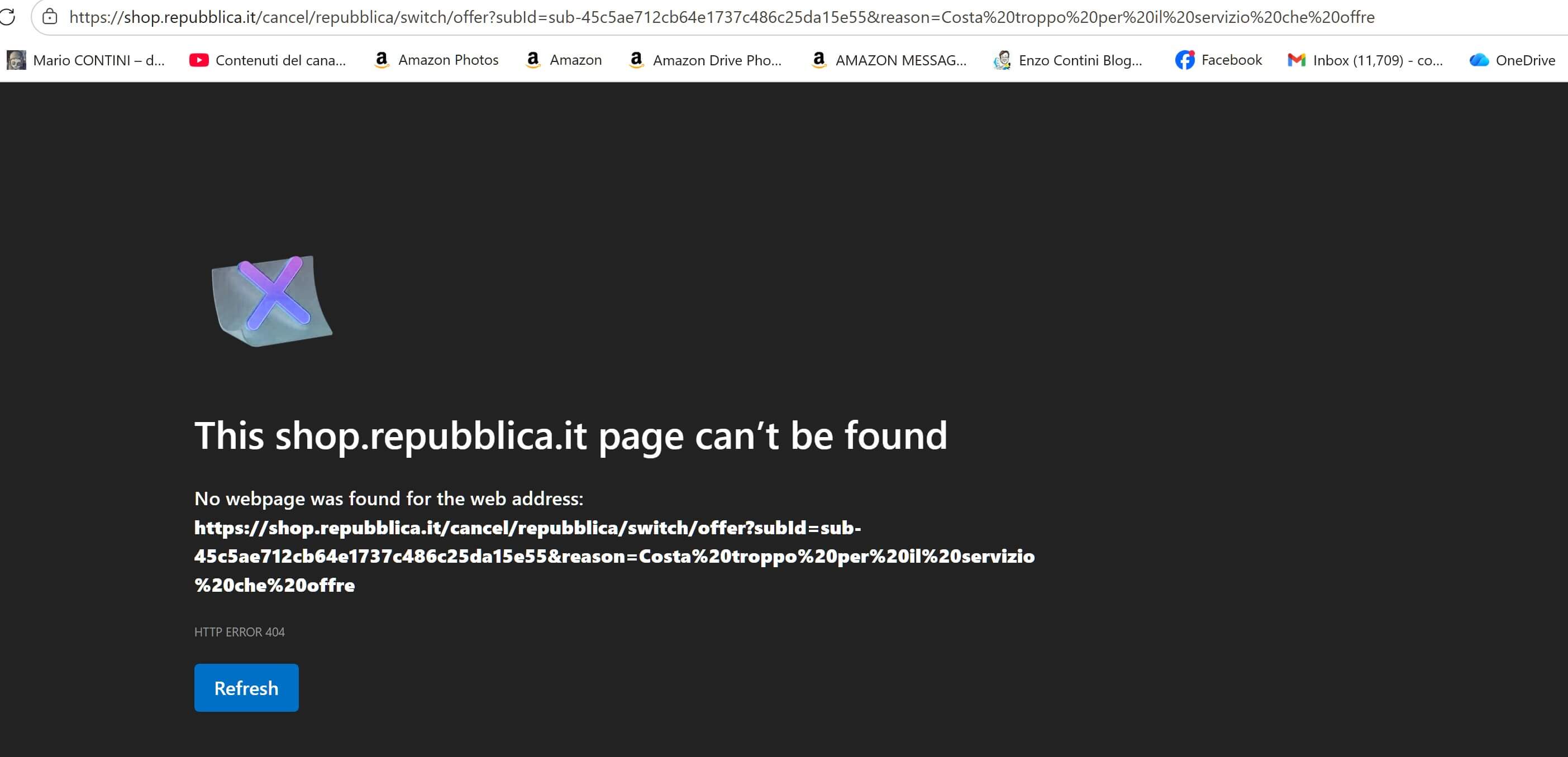Viewport: 1568px width, 757px height.
Task: Click the YouTube favicon in the bookmarks bar
Action: [199, 60]
